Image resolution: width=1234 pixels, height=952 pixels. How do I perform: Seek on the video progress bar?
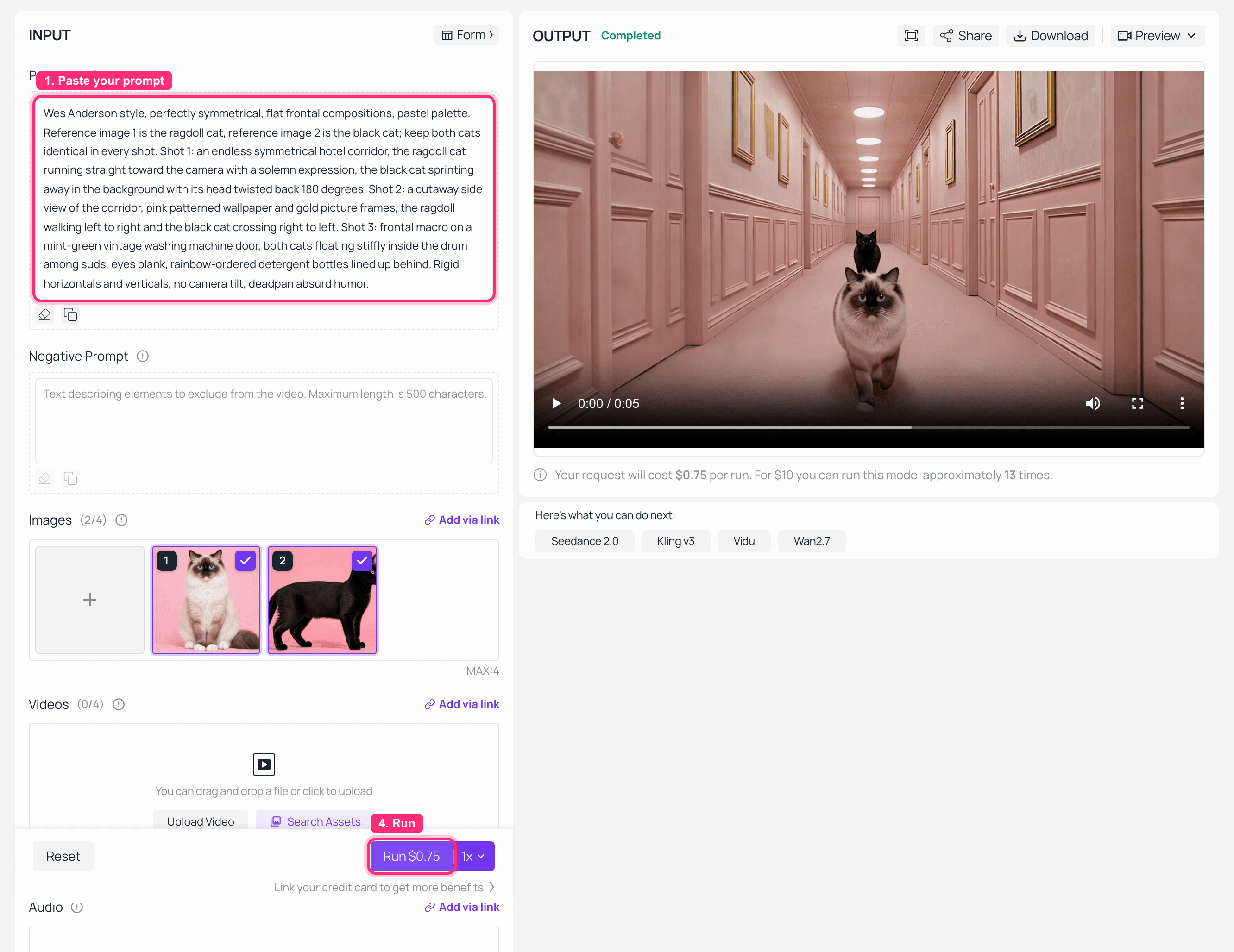869,427
